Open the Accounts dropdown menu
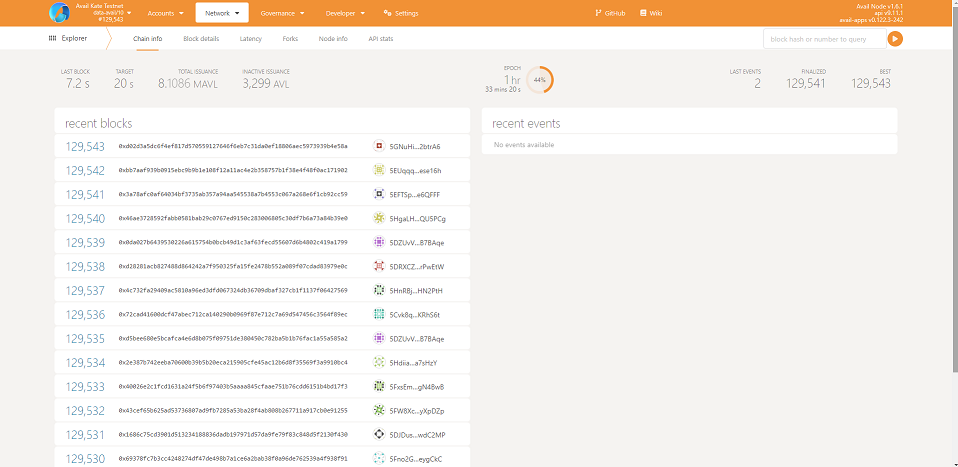 pyautogui.click(x=165, y=13)
